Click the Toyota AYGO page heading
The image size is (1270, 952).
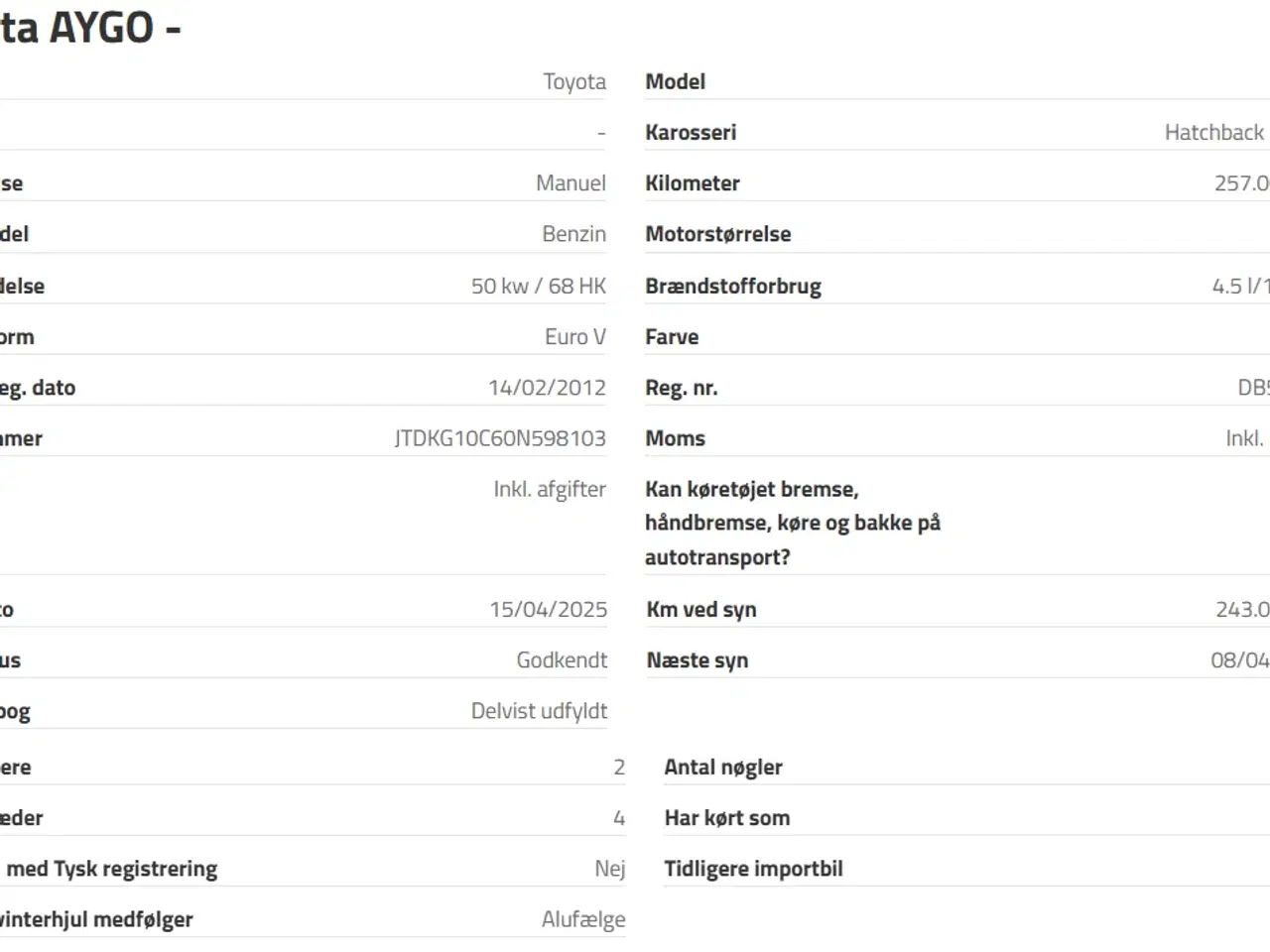[89, 28]
